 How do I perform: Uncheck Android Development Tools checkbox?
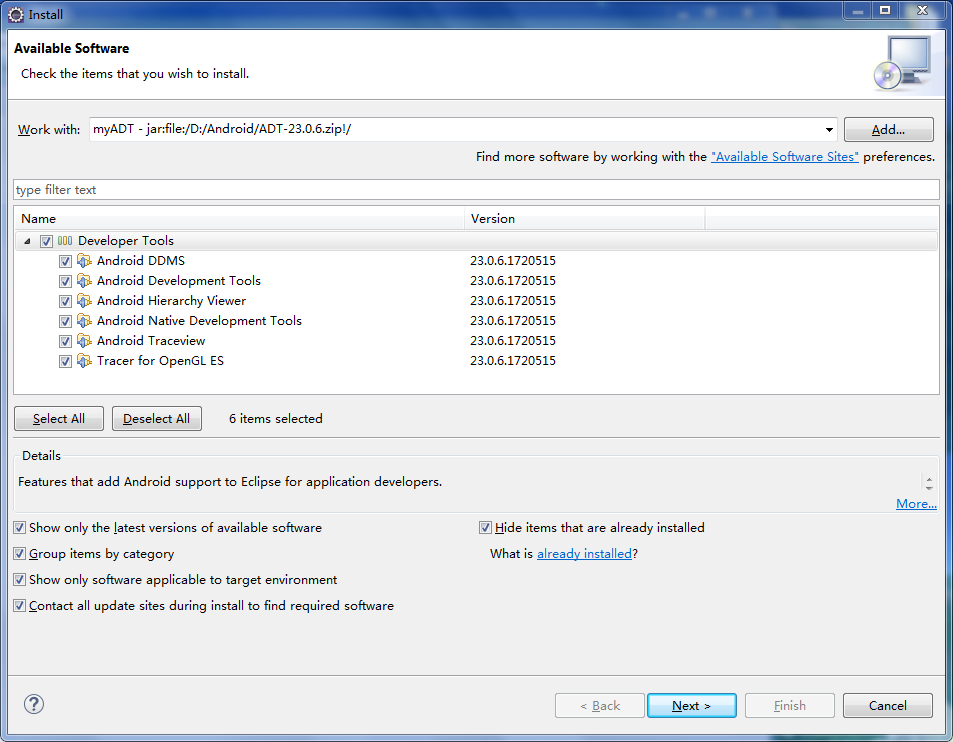[x=65, y=281]
